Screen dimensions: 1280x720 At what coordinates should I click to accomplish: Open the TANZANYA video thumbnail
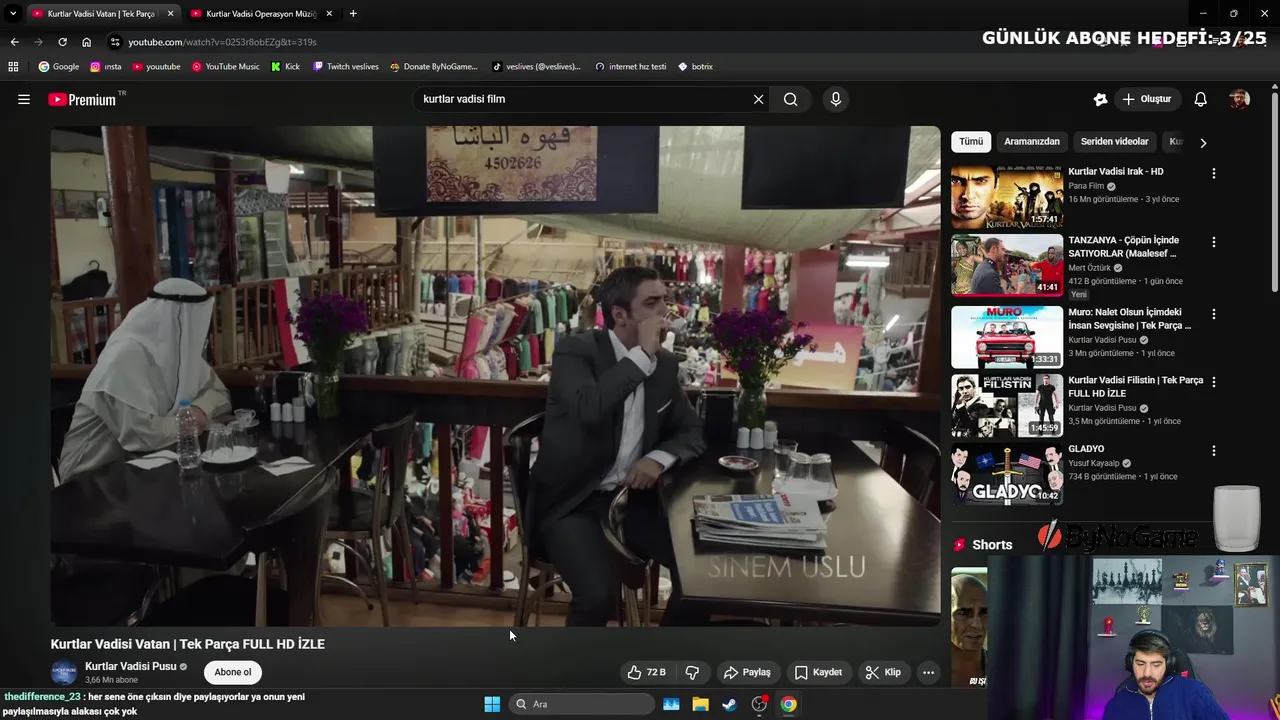pos(1007,266)
